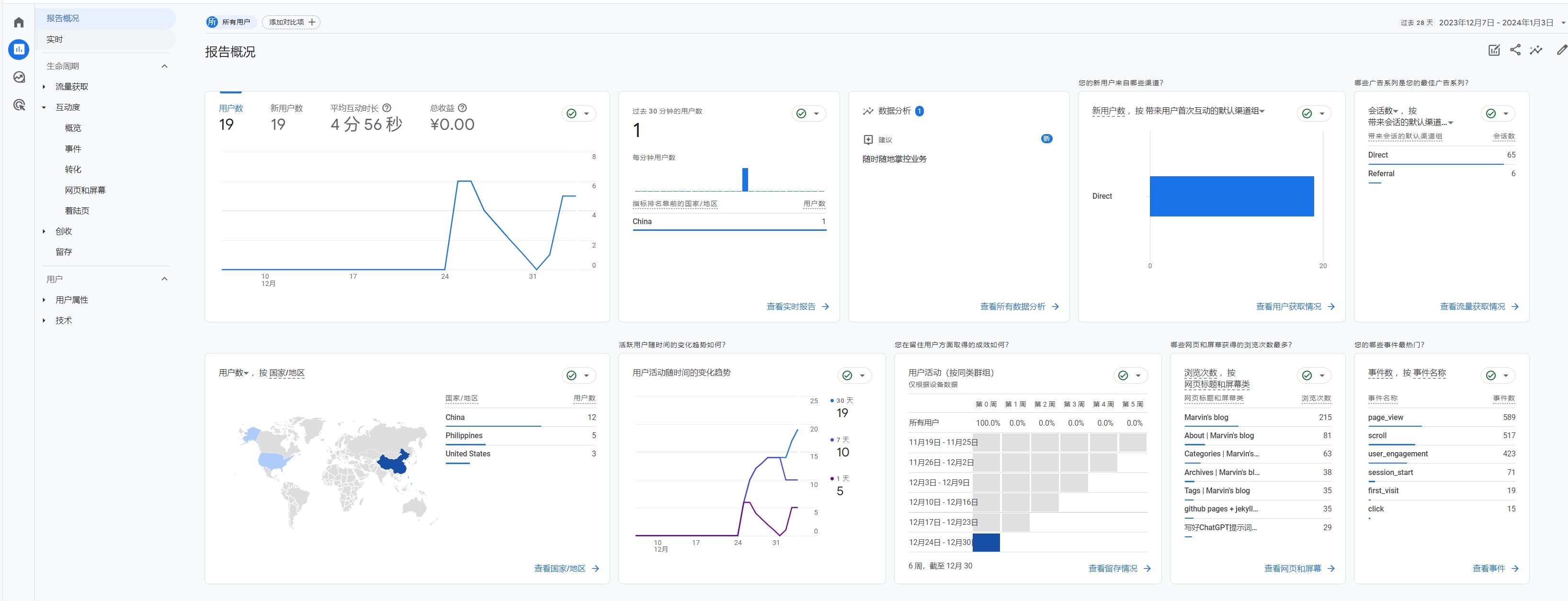This screenshot has height=601, width=1568.
Task: Click the customize report pencil icon
Action: tap(1561, 50)
